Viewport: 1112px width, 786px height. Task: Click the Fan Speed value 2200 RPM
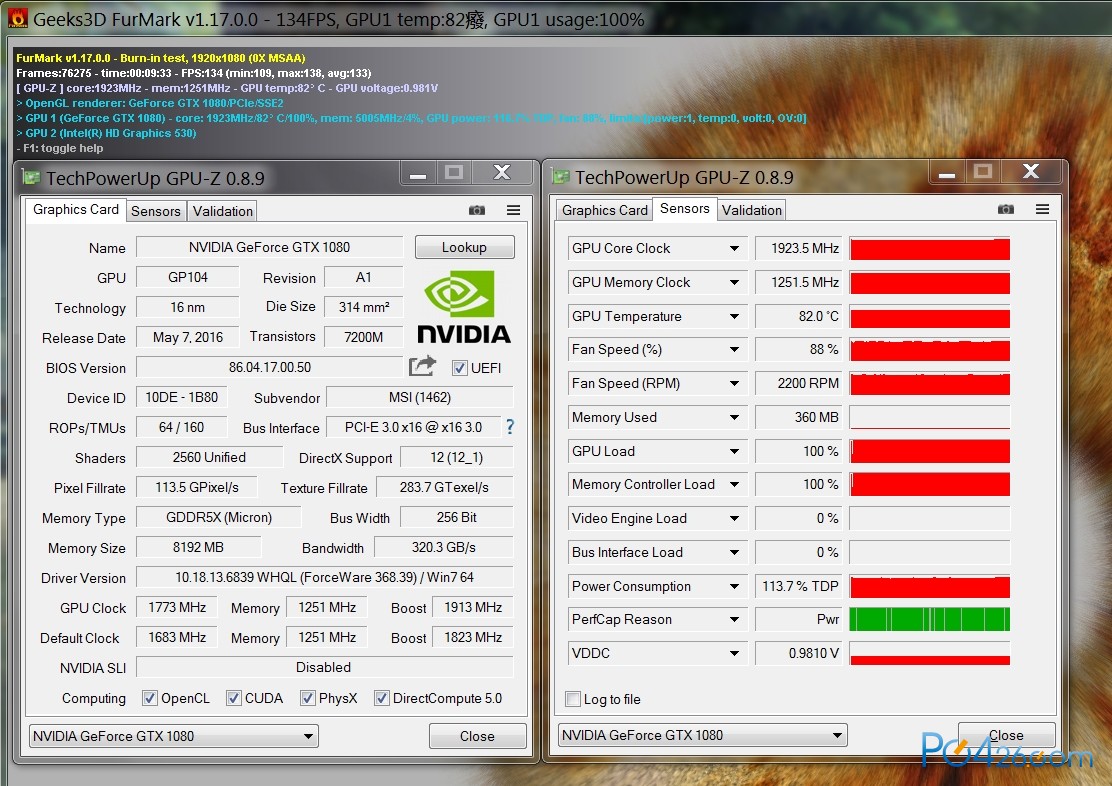[x=799, y=383]
